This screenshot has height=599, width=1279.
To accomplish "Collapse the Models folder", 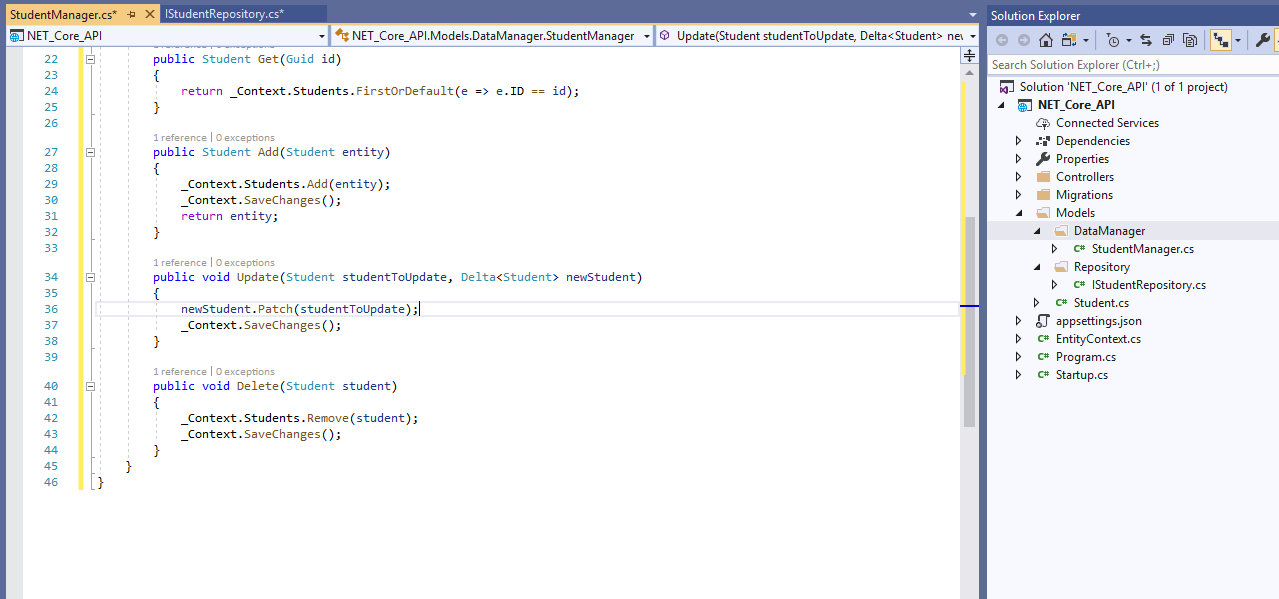I will click(1019, 212).
